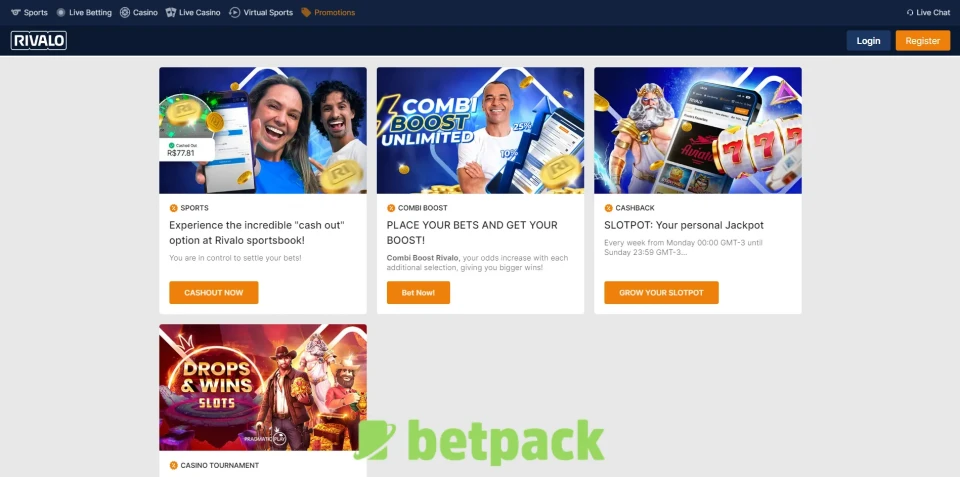Click the Rivalo logo
The image size is (960, 477).
pyautogui.click(x=39, y=40)
